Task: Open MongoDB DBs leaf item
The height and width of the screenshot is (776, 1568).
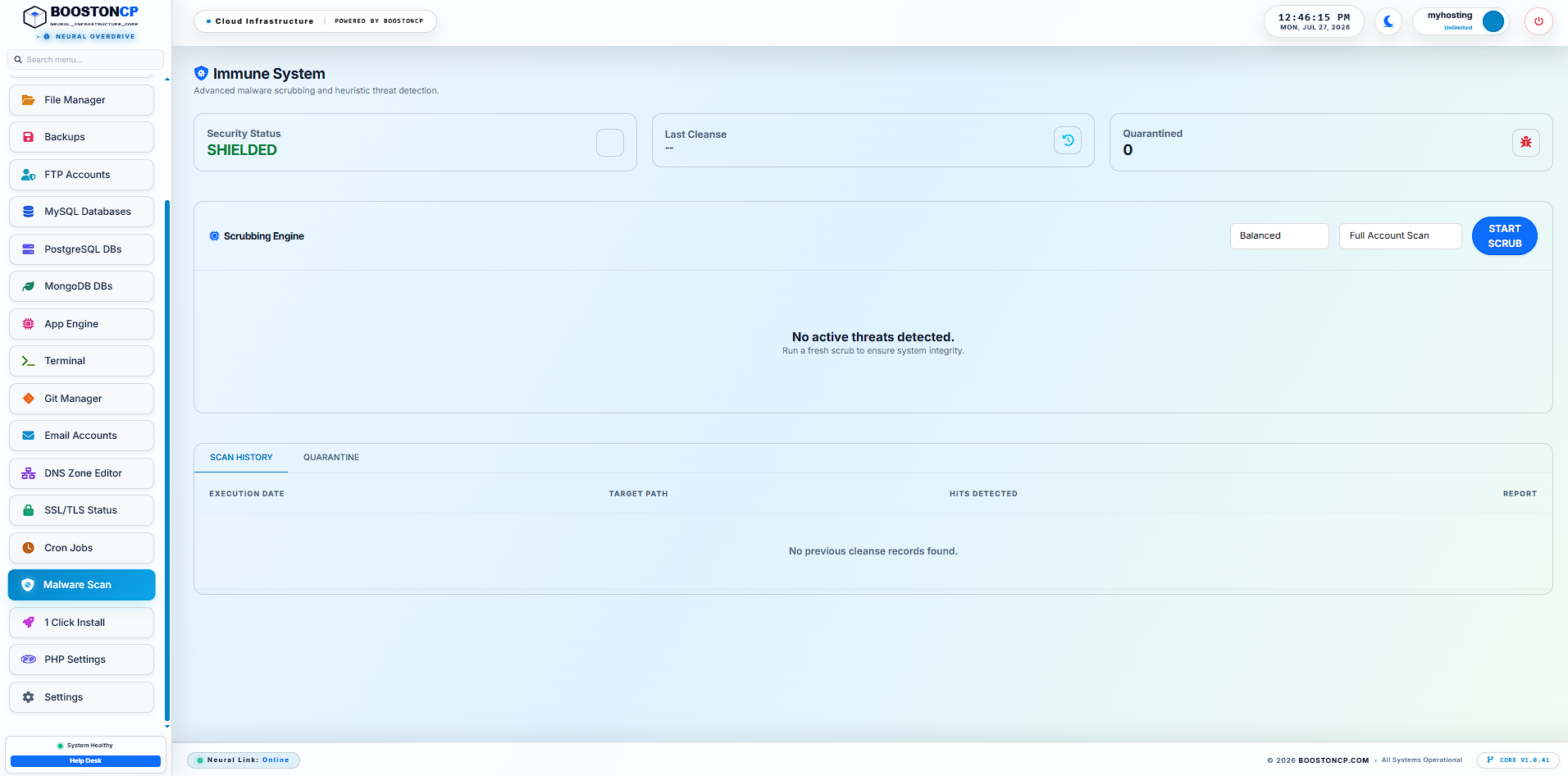Action: (x=81, y=286)
